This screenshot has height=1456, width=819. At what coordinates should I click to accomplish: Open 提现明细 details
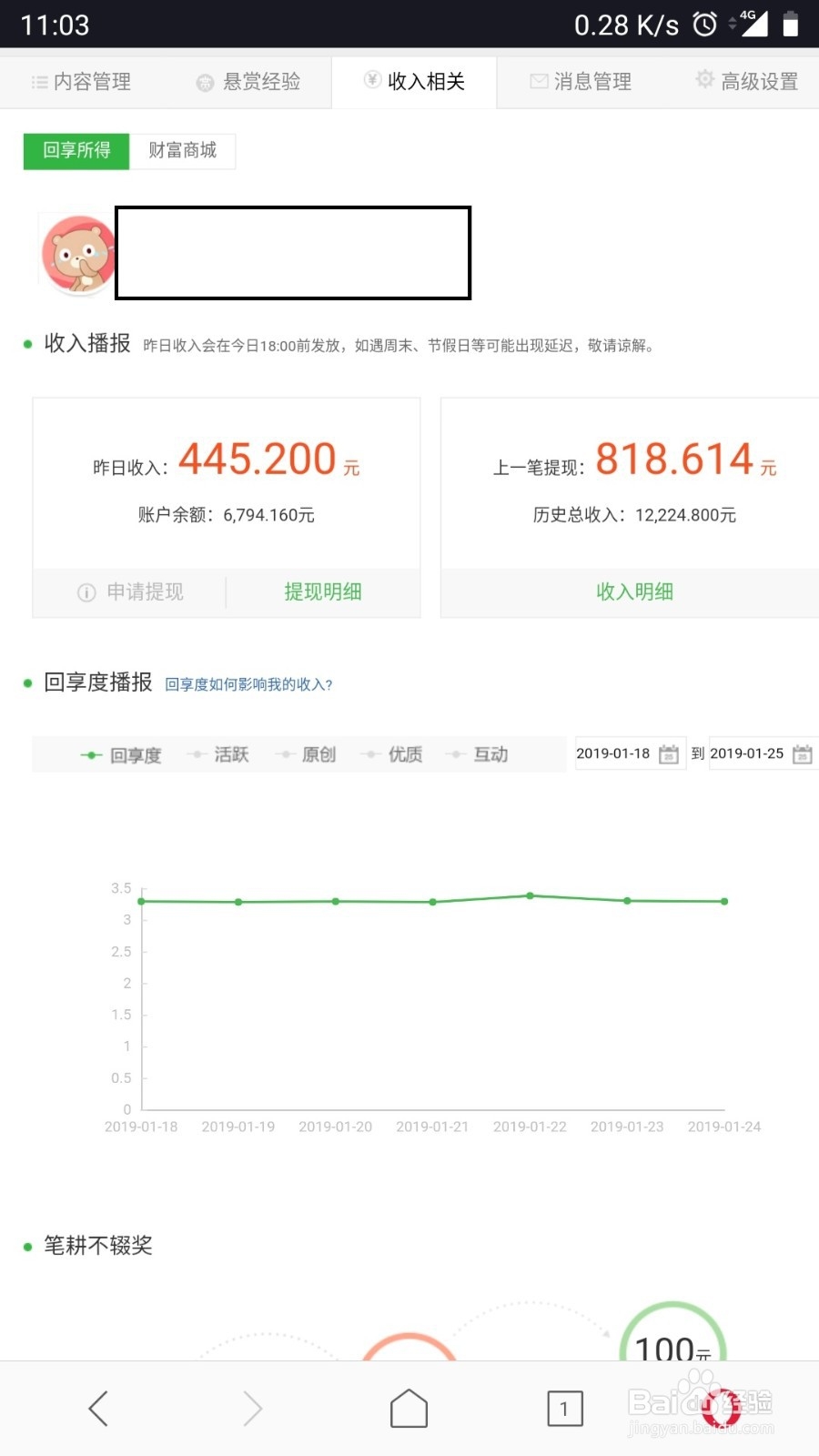323,592
